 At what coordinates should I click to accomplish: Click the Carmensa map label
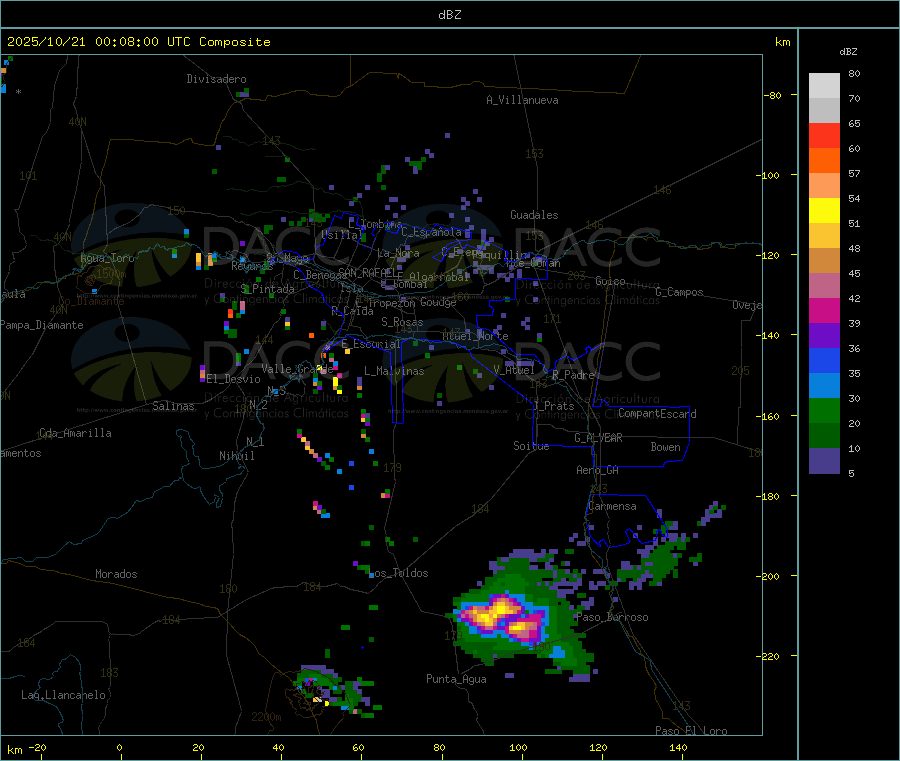pyautogui.click(x=612, y=506)
